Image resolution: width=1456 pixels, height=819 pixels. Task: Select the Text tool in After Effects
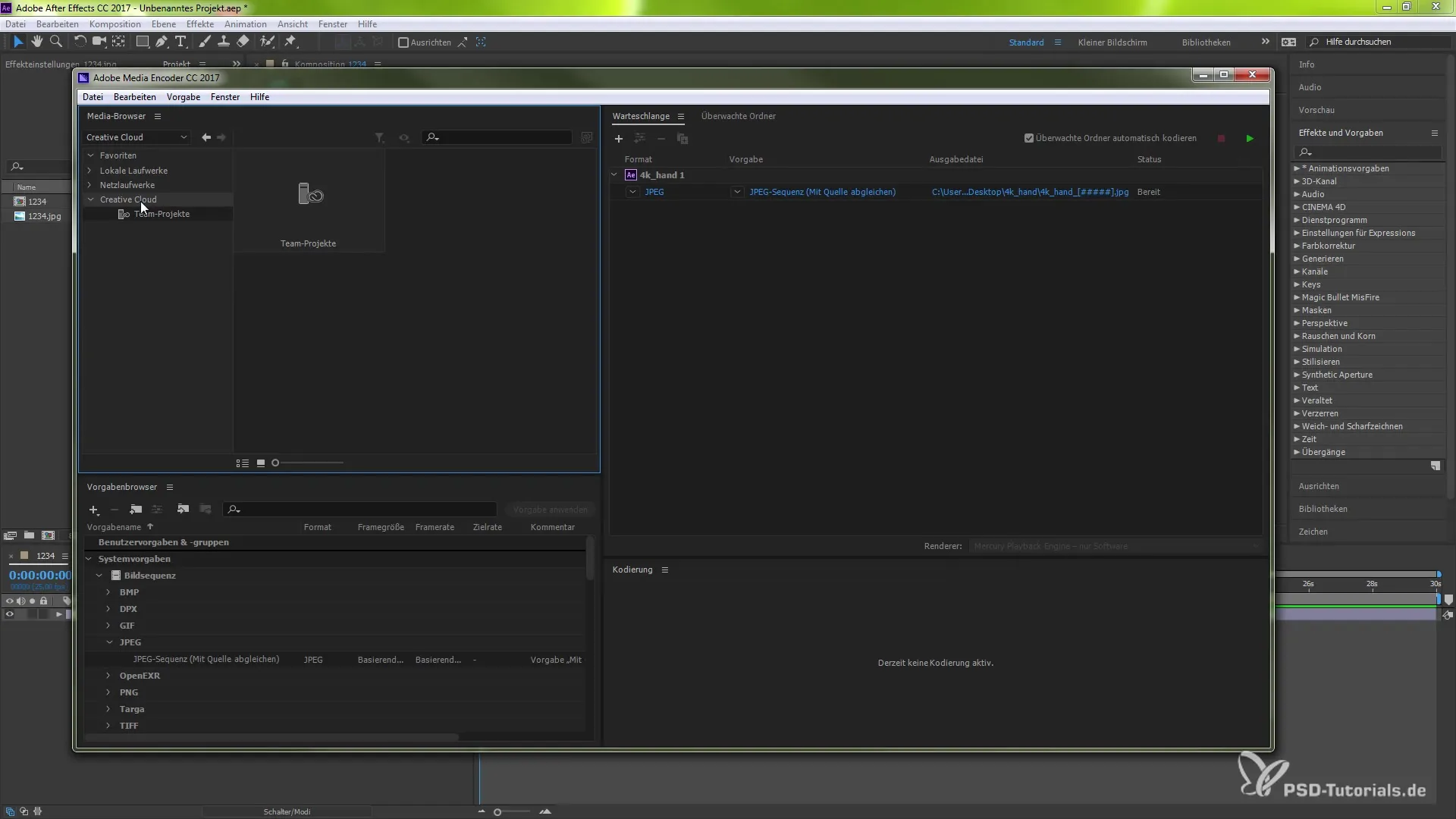(180, 42)
